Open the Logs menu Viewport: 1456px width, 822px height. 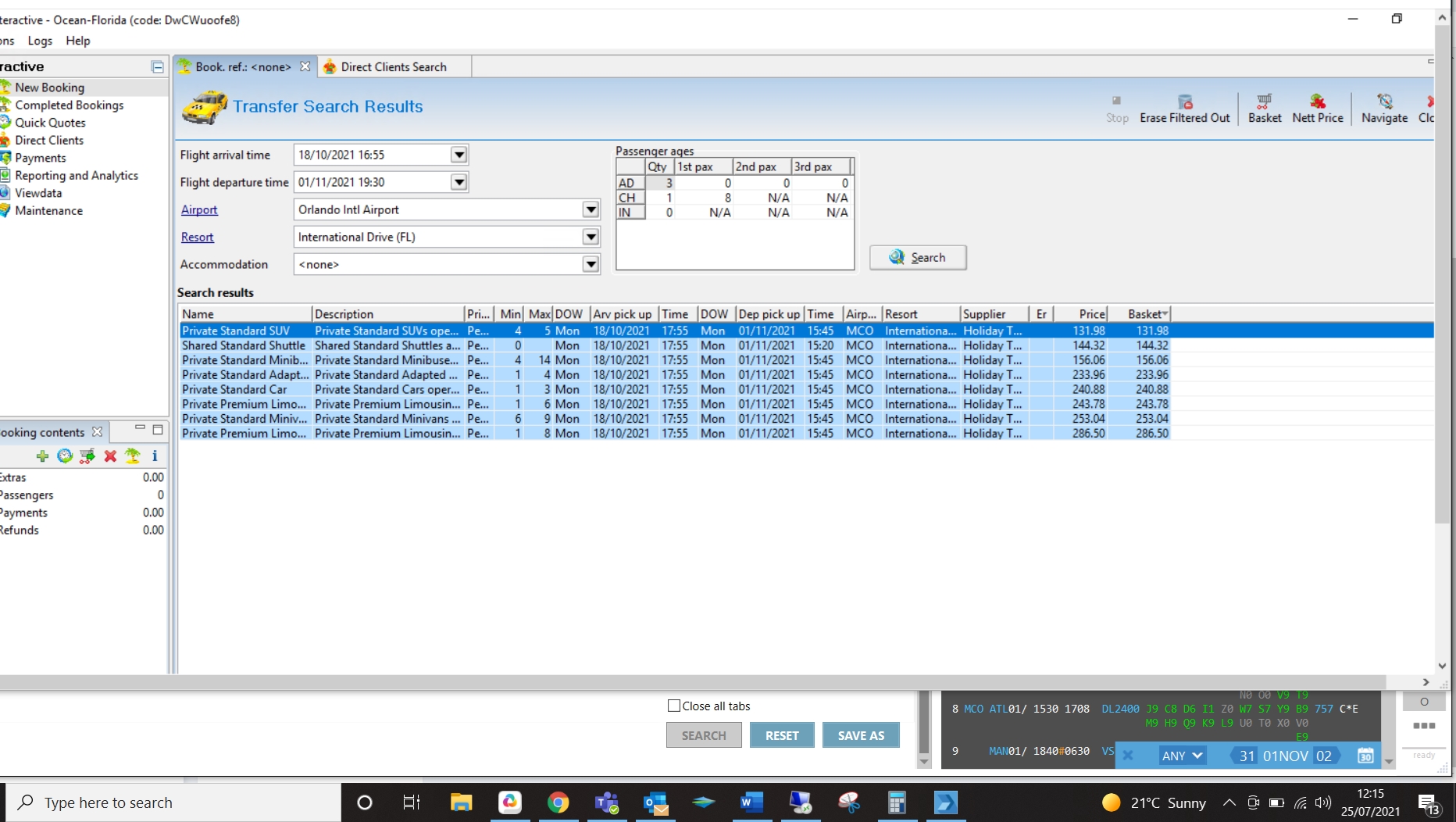(40, 41)
